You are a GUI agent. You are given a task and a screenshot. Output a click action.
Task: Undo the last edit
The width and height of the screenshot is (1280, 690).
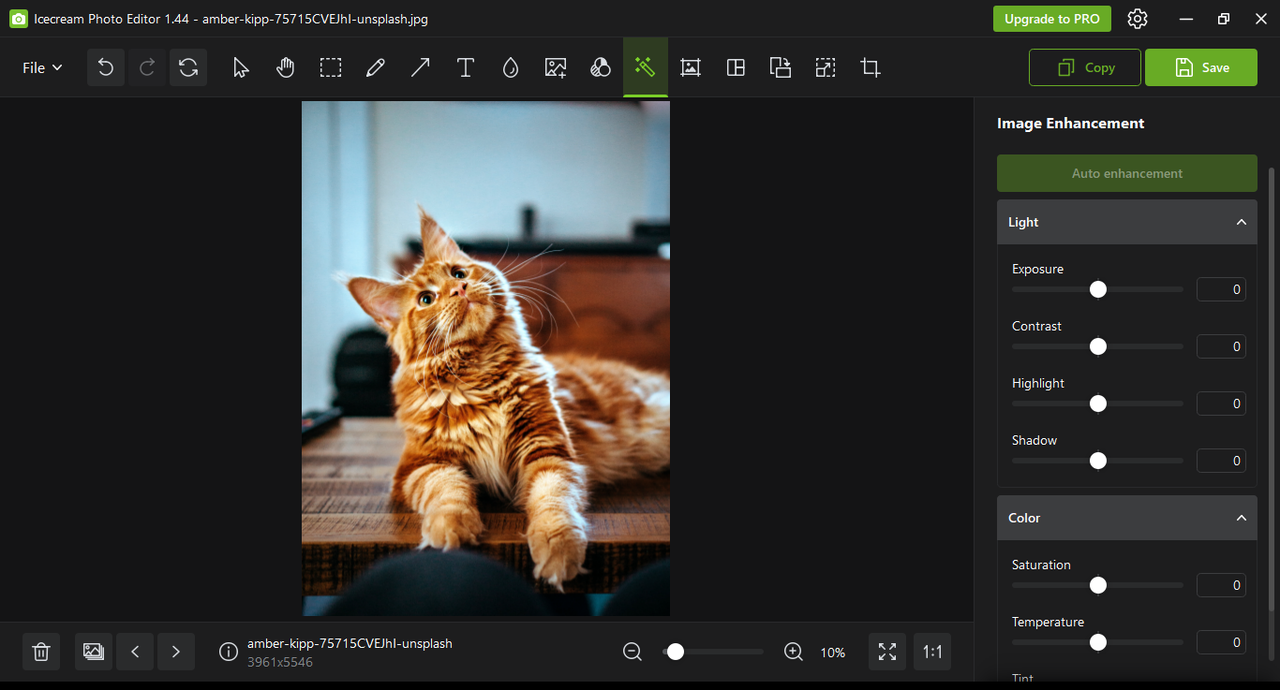point(106,67)
